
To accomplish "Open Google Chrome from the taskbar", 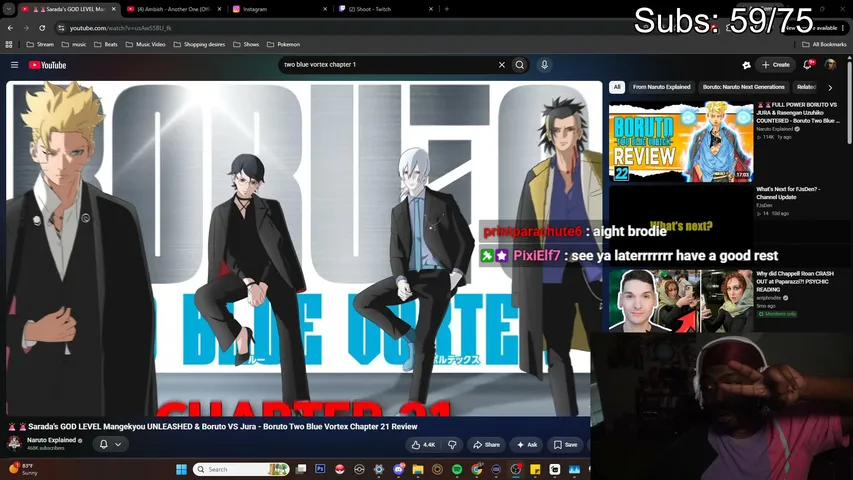I will (x=477, y=469).
